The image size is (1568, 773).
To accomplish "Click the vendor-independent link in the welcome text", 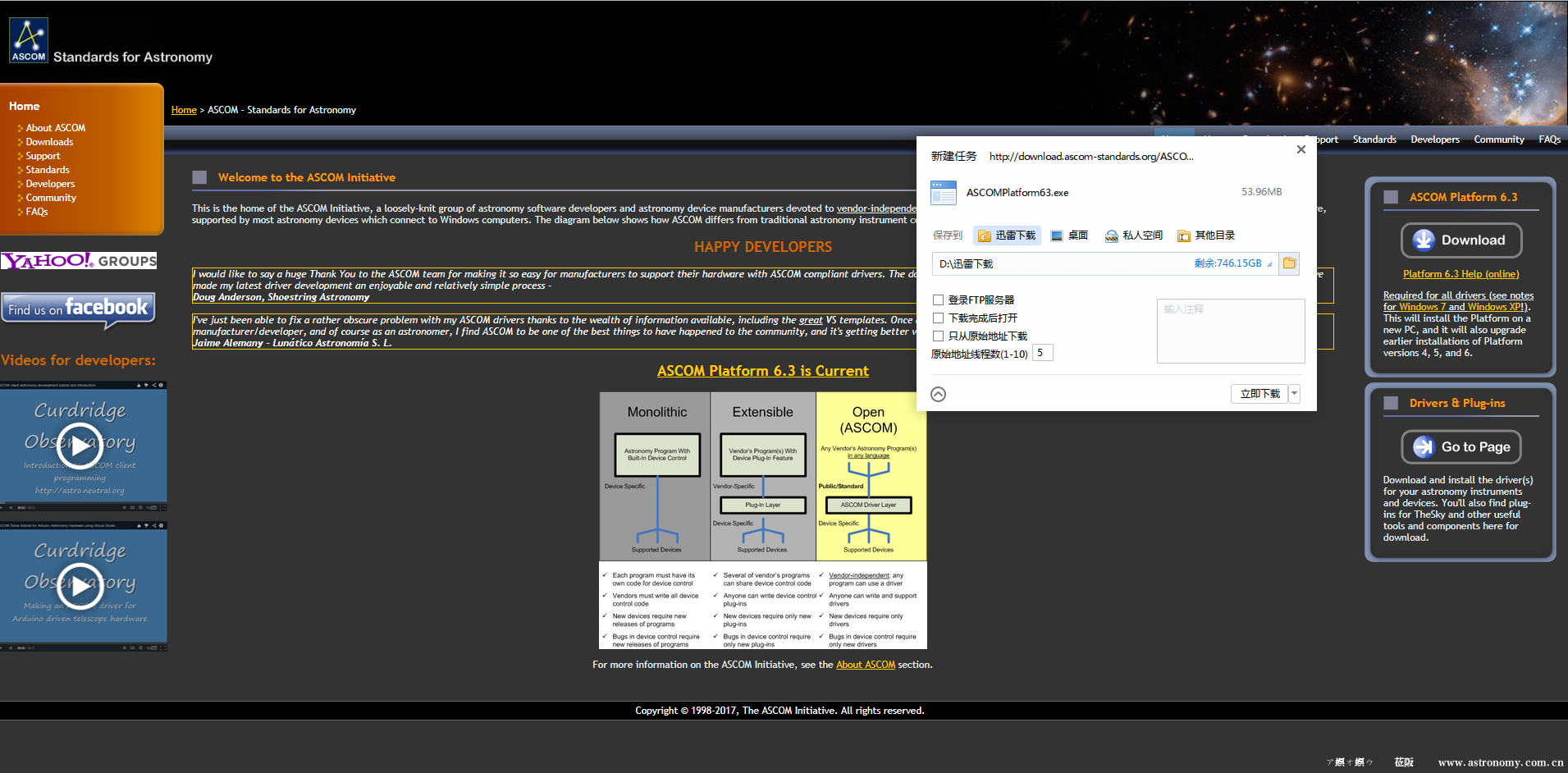I will [876, 208].
